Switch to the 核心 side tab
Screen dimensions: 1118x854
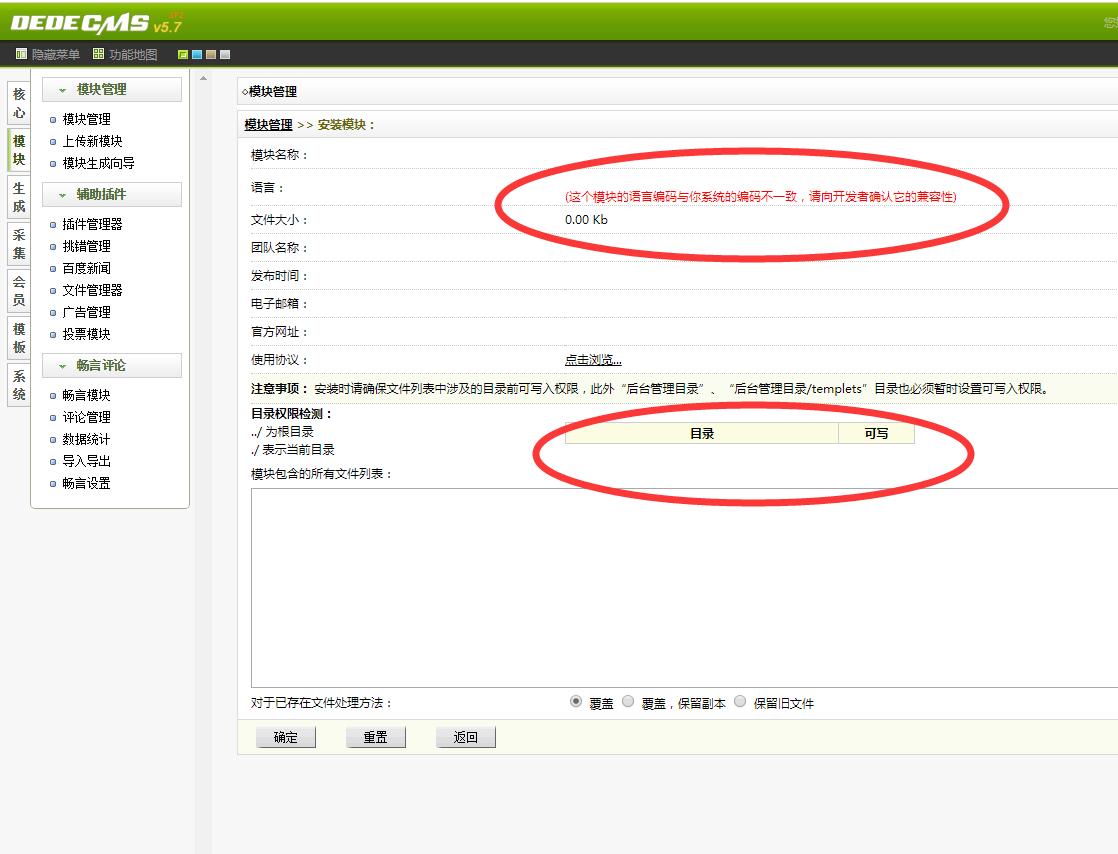(19, 103)
